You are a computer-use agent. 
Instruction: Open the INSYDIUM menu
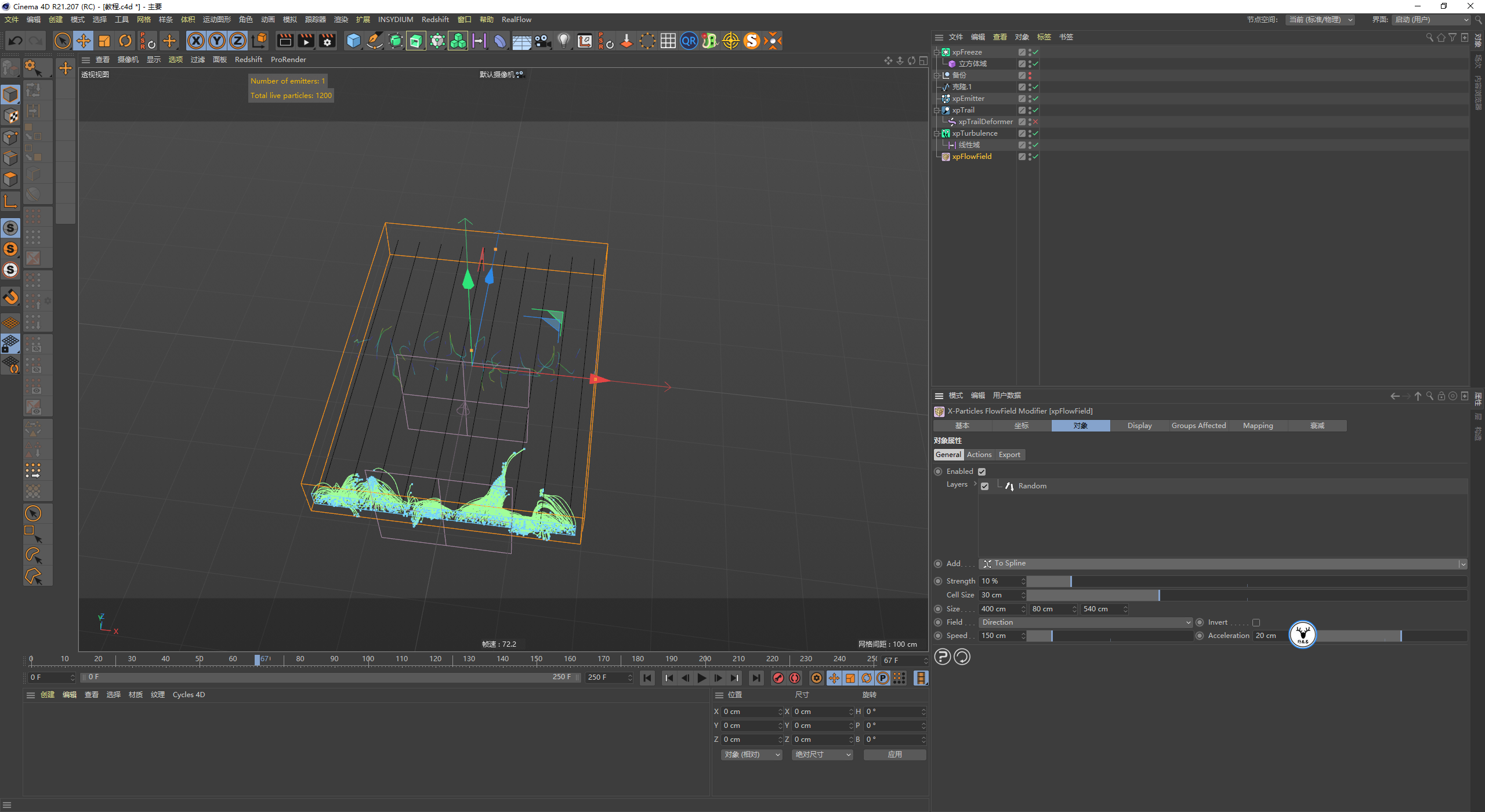[395, 20]
